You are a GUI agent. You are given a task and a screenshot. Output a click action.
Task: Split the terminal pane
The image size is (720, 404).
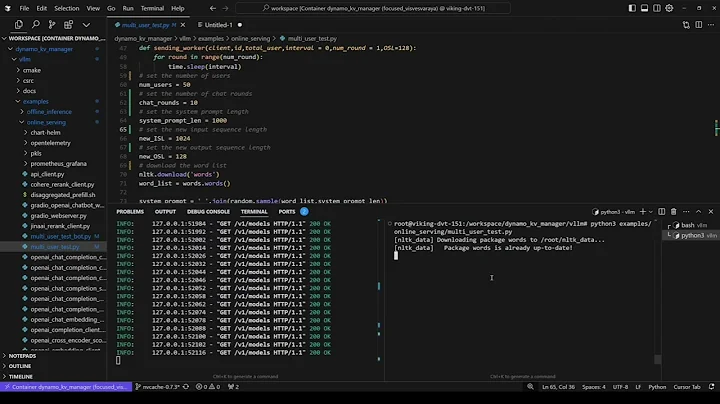click(662, 212)
